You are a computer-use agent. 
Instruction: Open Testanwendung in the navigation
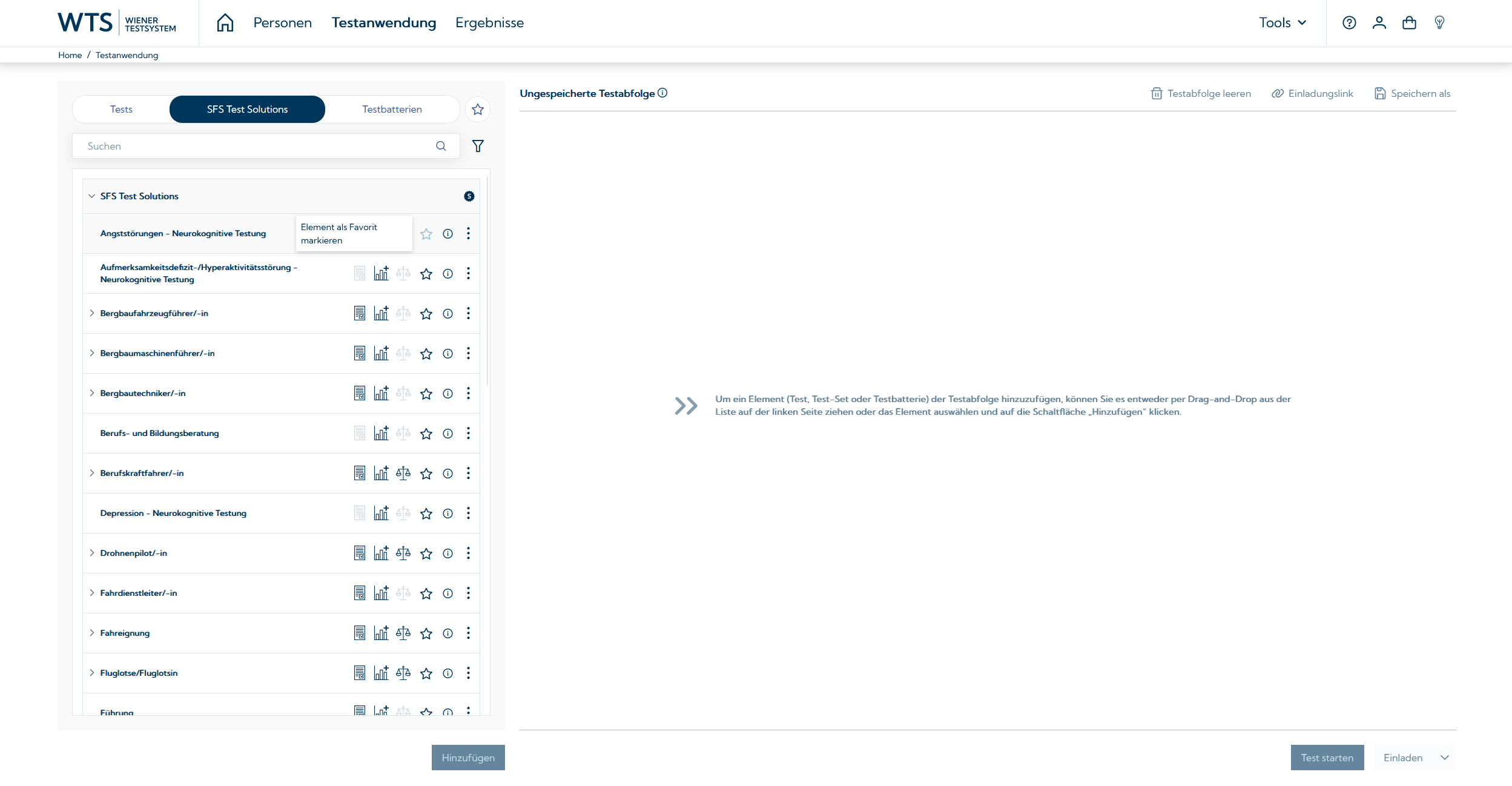pos(384,22)
